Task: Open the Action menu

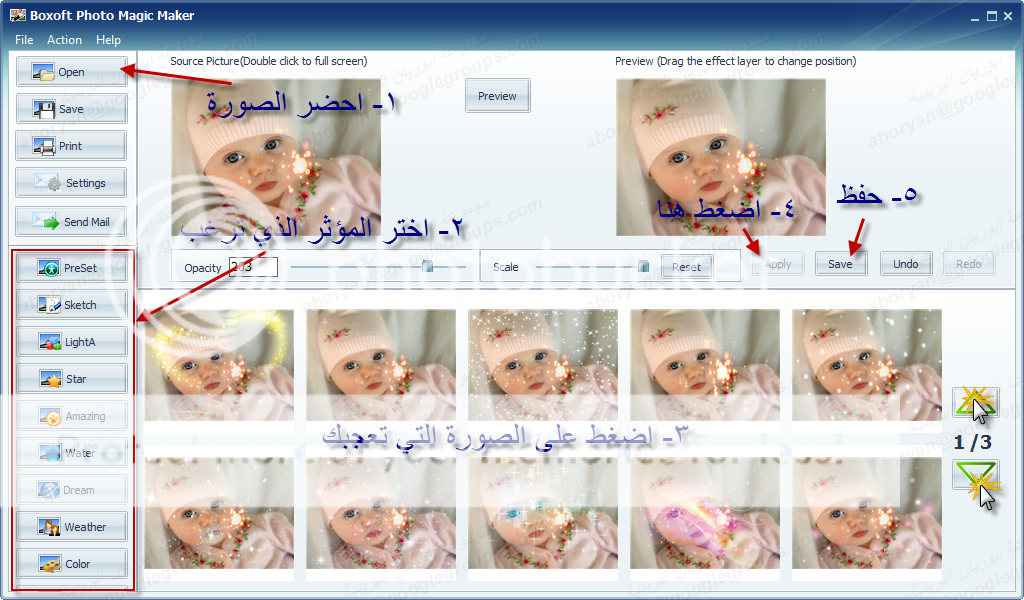Action: [x=64, y=40]
